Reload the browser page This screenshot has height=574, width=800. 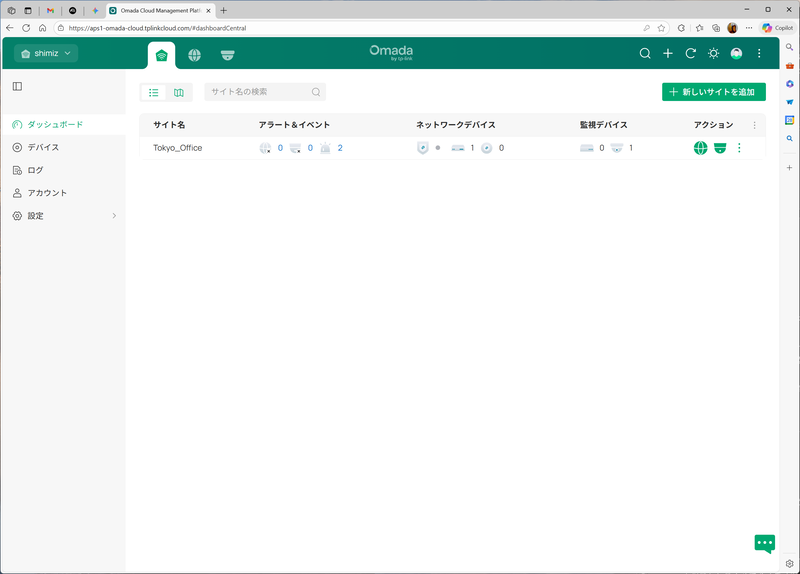point(26,28)
